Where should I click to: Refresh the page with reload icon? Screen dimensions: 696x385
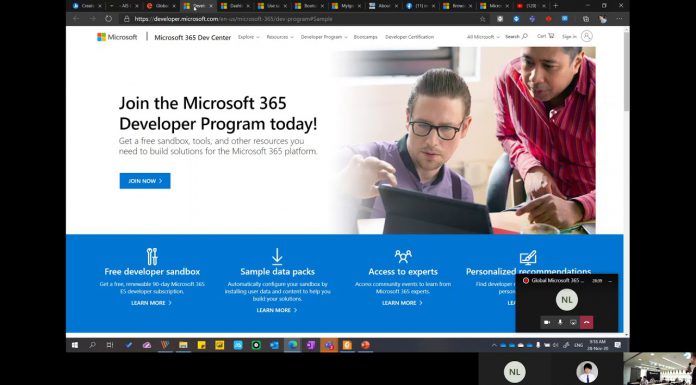point(108,19)
